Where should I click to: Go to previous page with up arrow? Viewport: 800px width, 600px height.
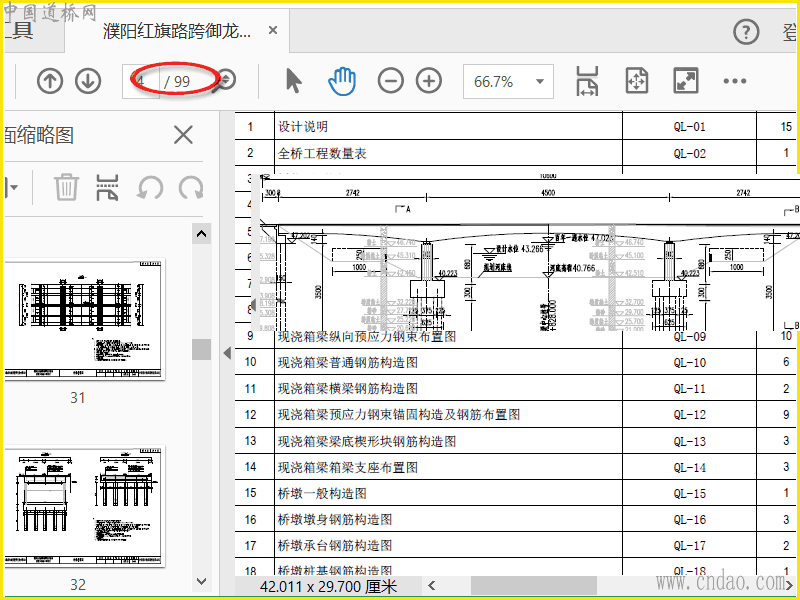point(50,81)
